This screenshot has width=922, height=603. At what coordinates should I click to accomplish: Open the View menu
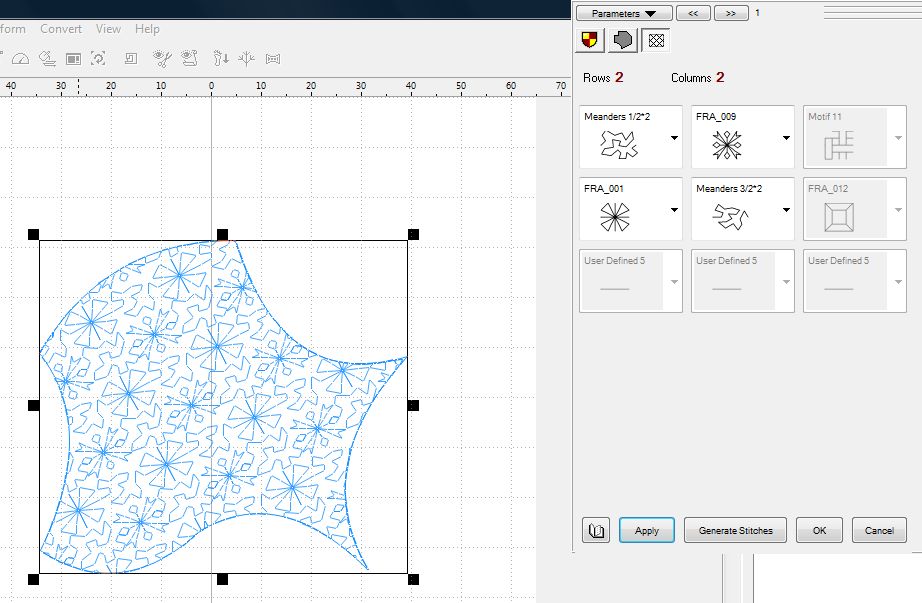point(108,29)
